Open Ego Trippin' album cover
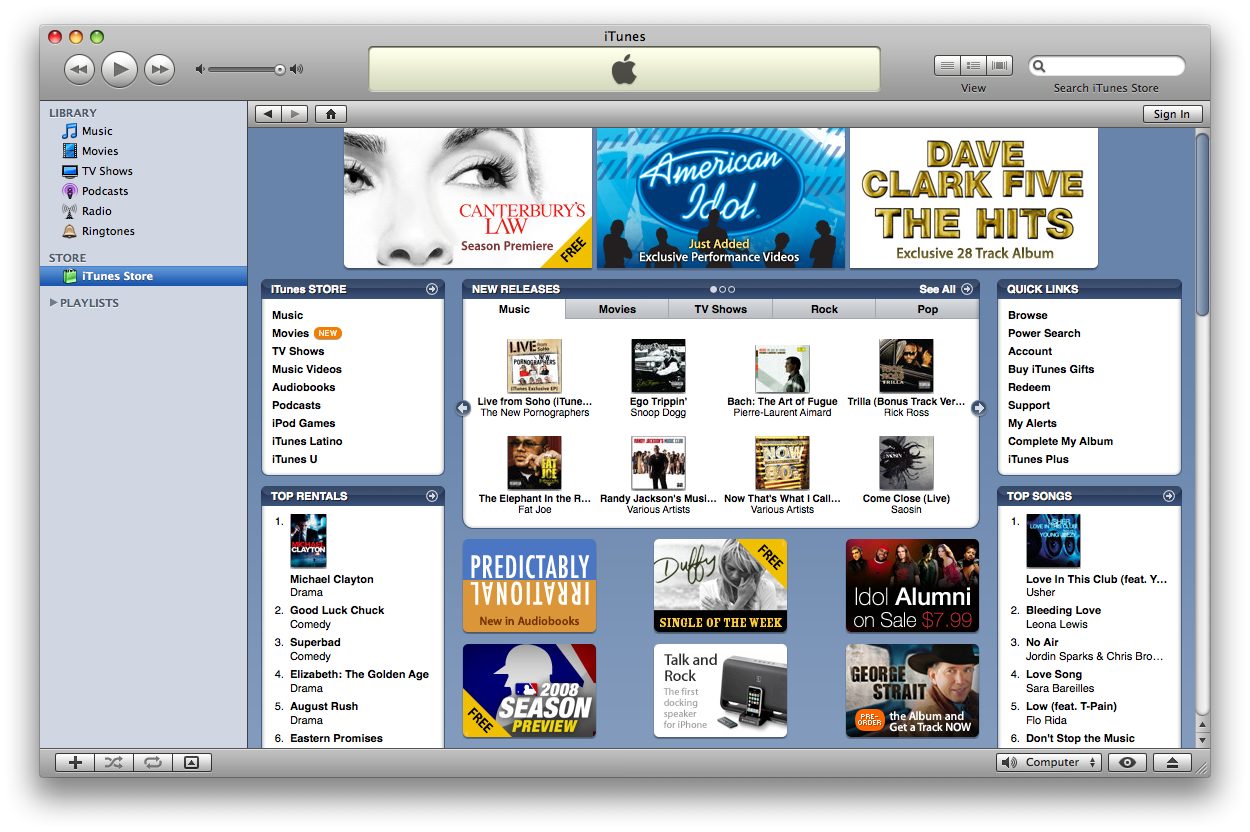1250x832 pixels. [658, 366]
